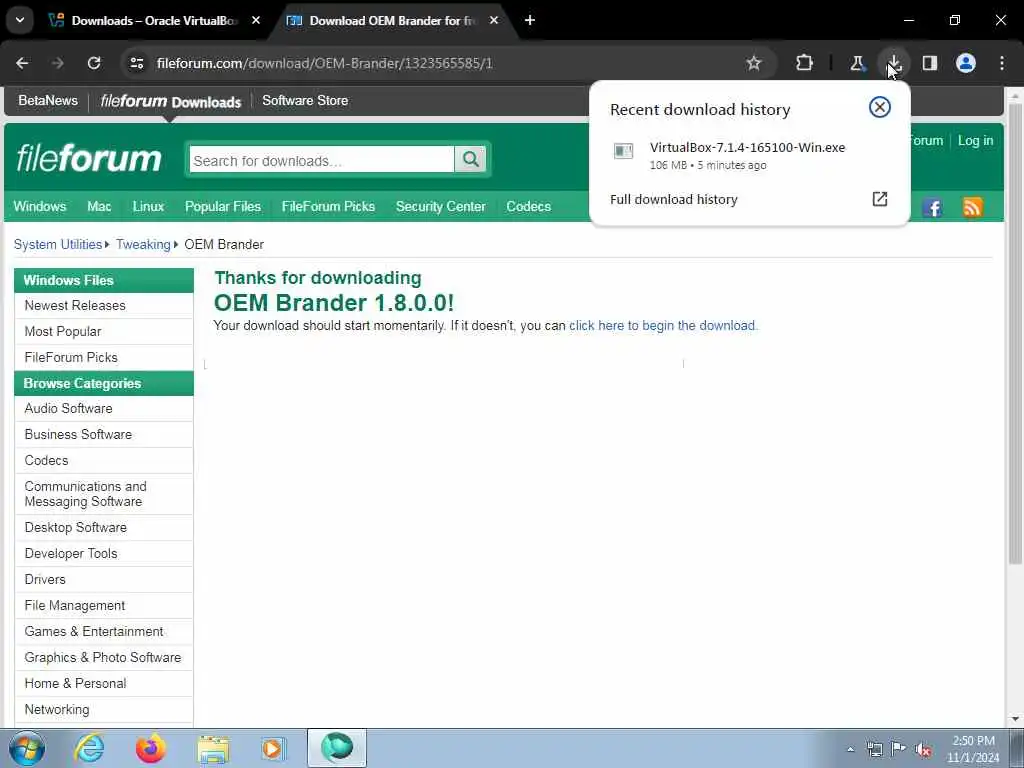Viewport: 1024px width, 768px height.
Task: Go forward to the next page
Action: [58, 63]
